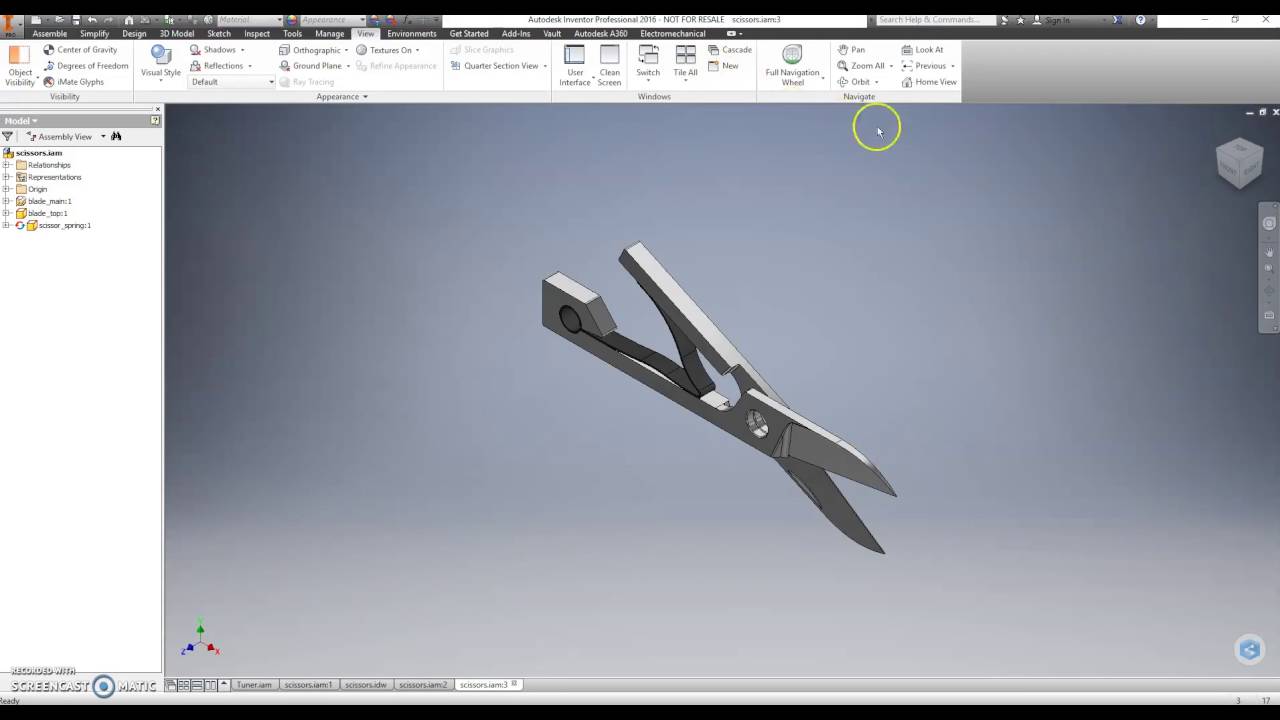Toggle Reflections in the Appearance panel
The width and height of the screenshot is (1280, 720).
click(x=216, y=66)
